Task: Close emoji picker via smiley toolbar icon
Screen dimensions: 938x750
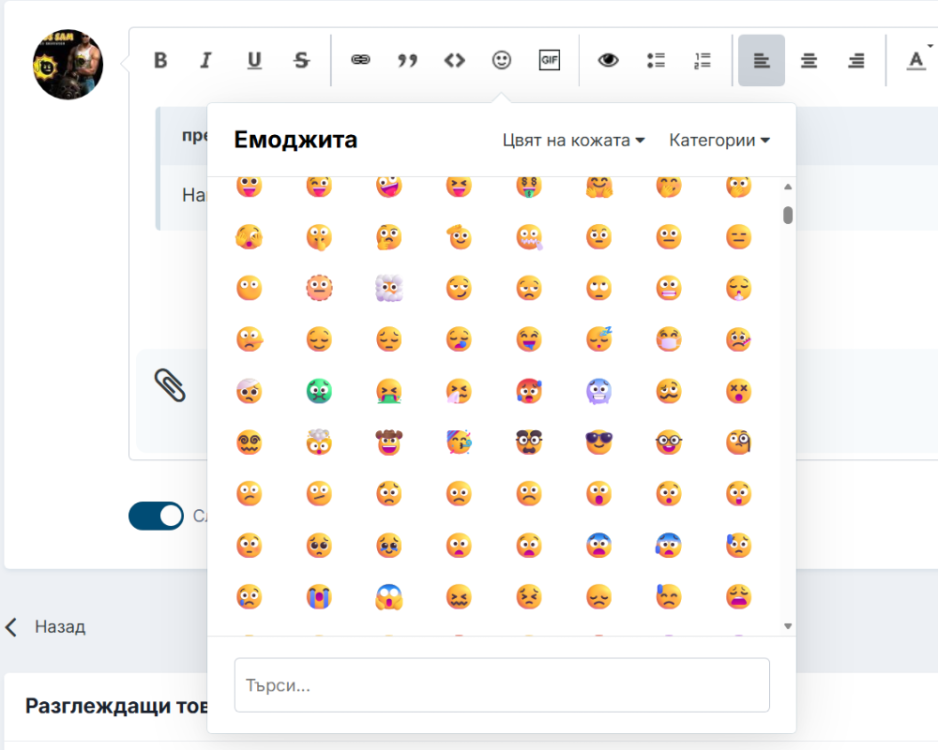Action: (x=501, y=60)
